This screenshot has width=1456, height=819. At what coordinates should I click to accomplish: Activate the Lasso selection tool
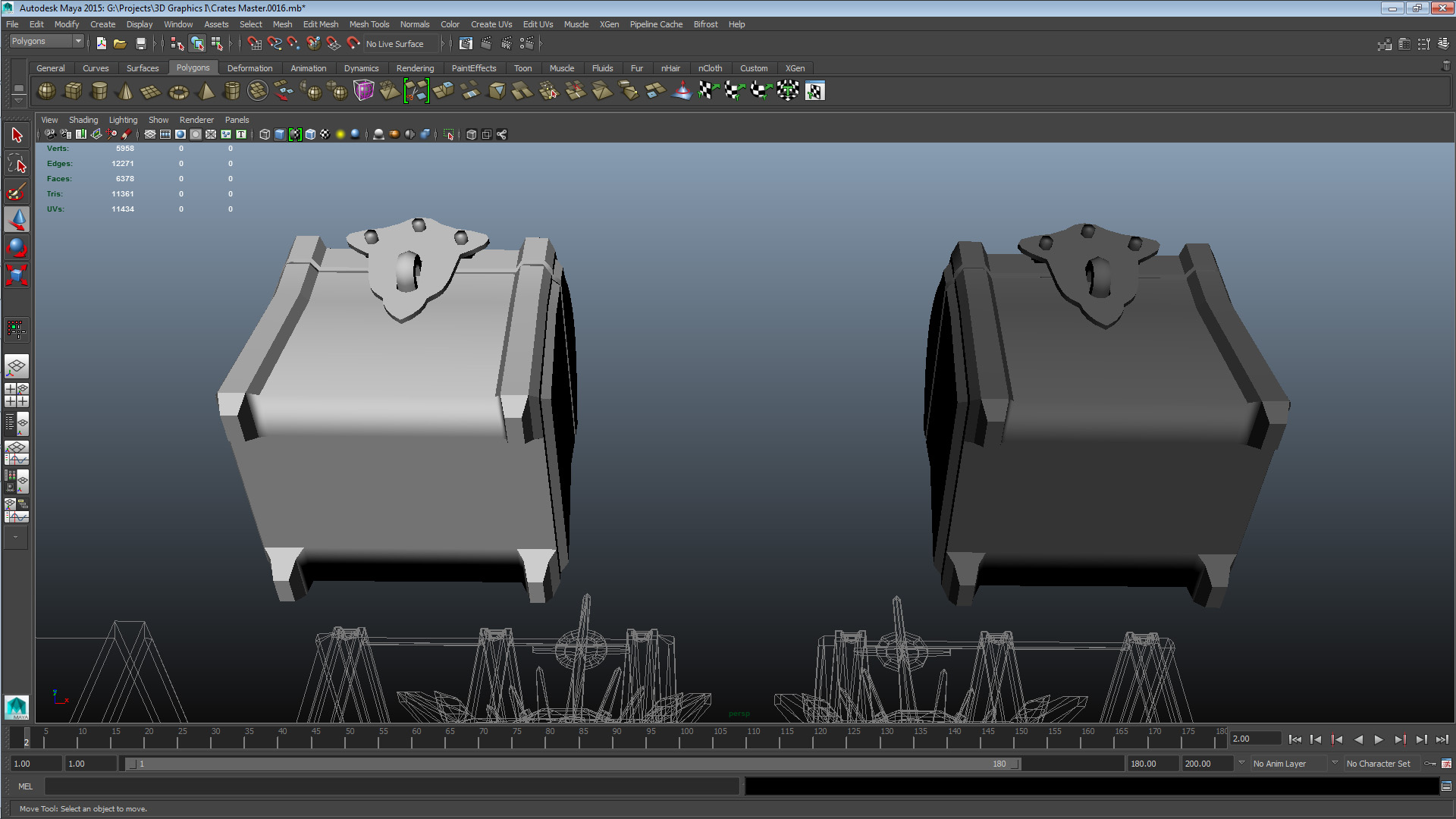17,164
